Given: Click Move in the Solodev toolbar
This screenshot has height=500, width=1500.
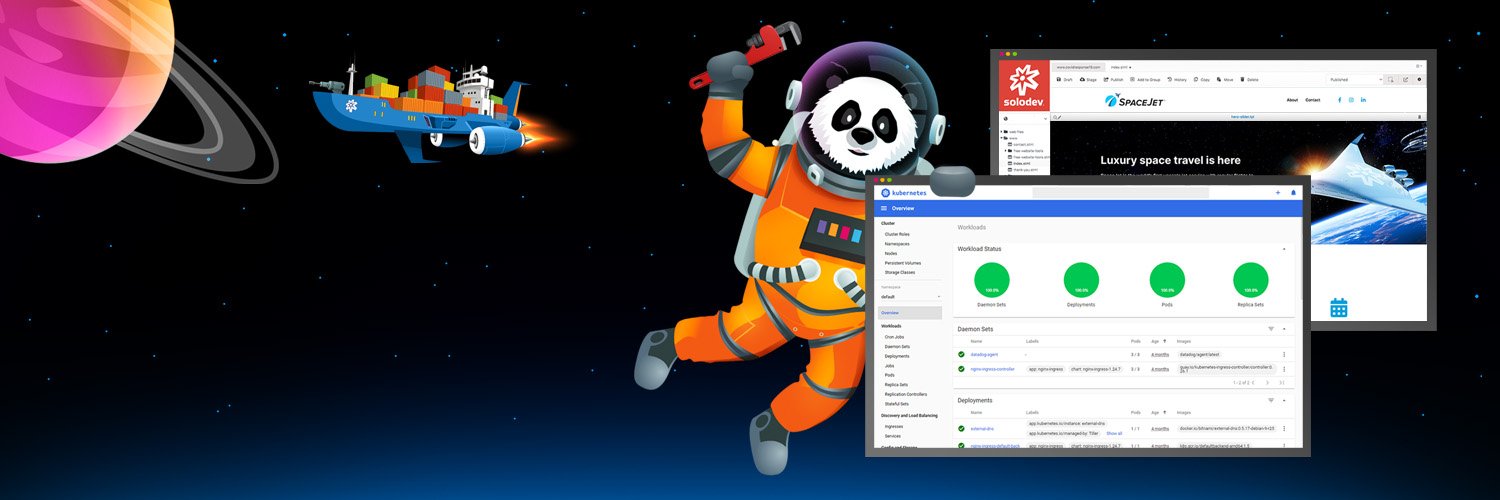Looking at the screenshot, I should click(x=1225, y=79).
